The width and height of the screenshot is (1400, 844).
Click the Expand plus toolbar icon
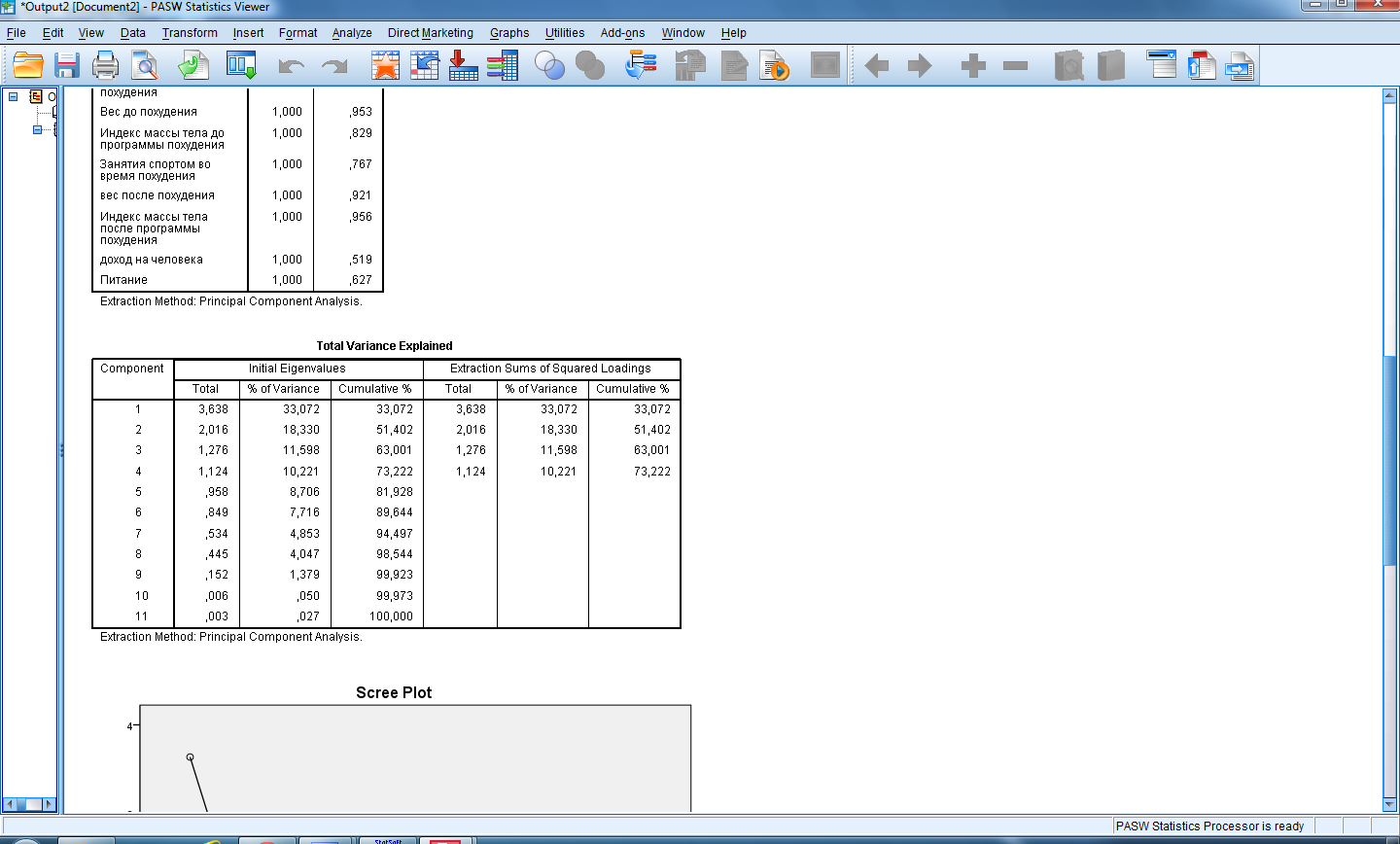pos(973,66)
